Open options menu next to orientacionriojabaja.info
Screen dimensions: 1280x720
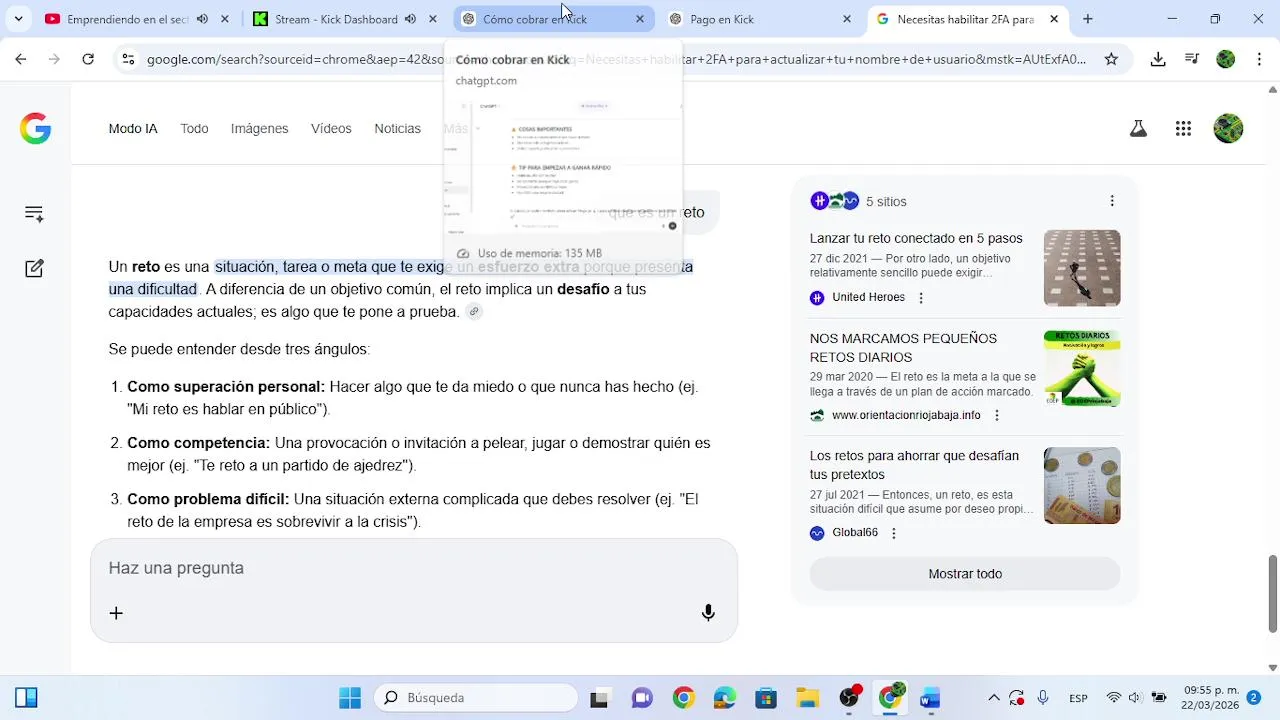click(x=997, y=416)
